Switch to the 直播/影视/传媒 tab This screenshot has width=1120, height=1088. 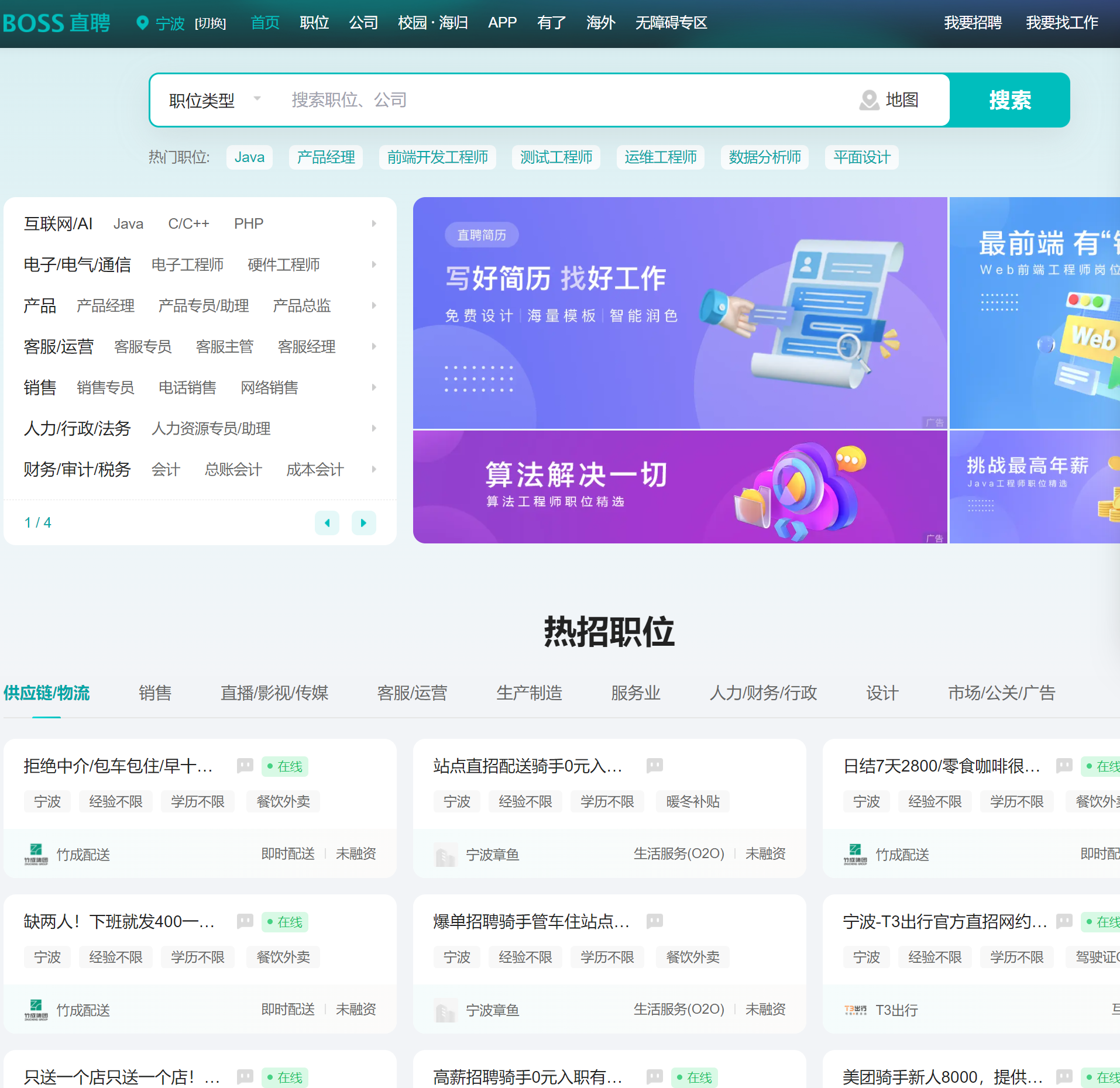point(274,693)
